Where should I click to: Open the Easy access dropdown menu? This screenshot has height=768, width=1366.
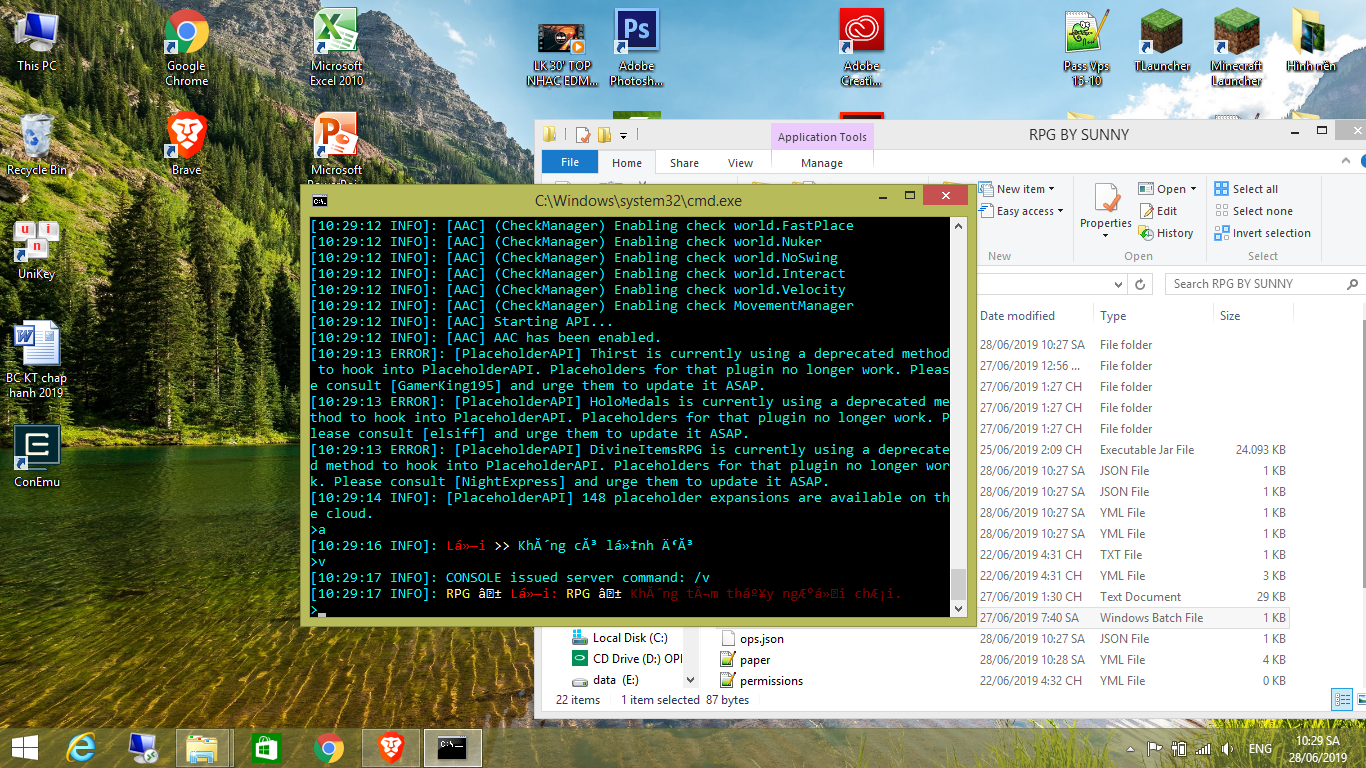[x=1060, y=211]
